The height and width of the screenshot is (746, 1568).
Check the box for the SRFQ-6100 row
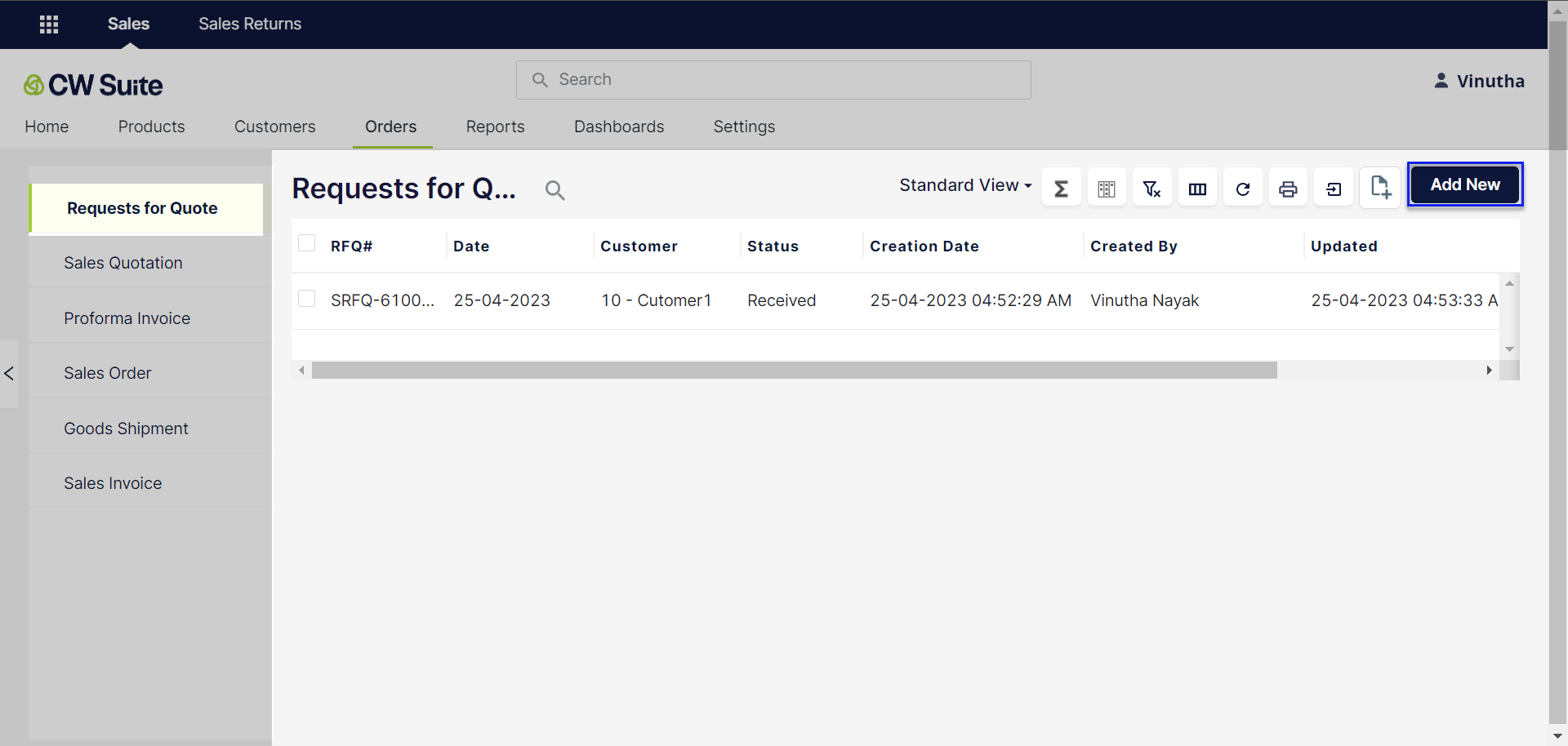click(x=307, y=299)
